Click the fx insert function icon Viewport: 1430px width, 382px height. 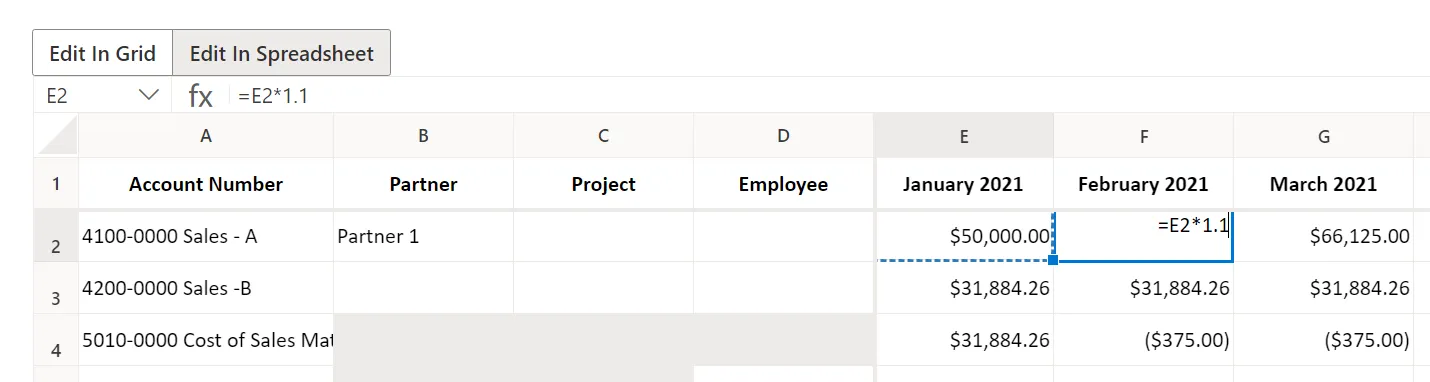(201, 96)
